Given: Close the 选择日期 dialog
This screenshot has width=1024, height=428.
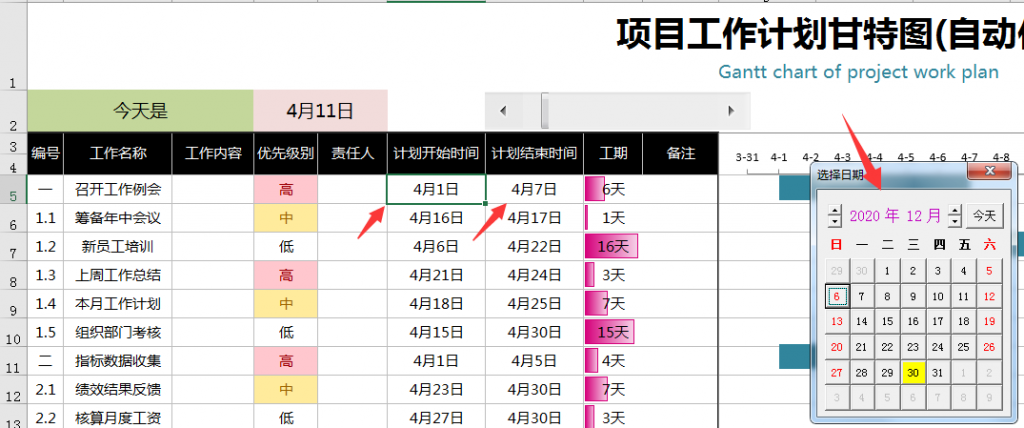Looking at the screenshot, I should click(x=989, y=171).
